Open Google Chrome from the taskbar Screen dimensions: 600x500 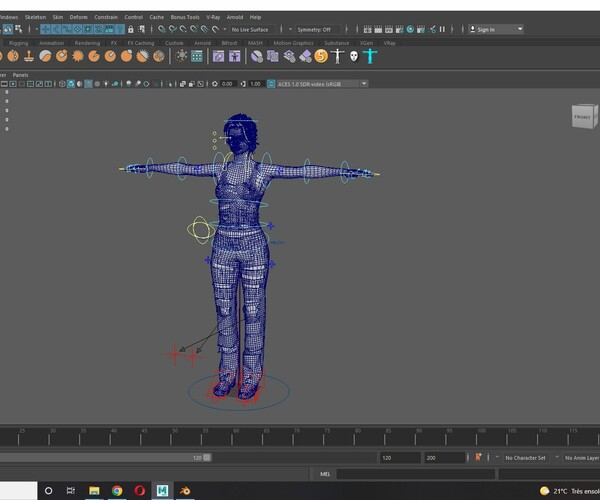[x=117, y=490]
